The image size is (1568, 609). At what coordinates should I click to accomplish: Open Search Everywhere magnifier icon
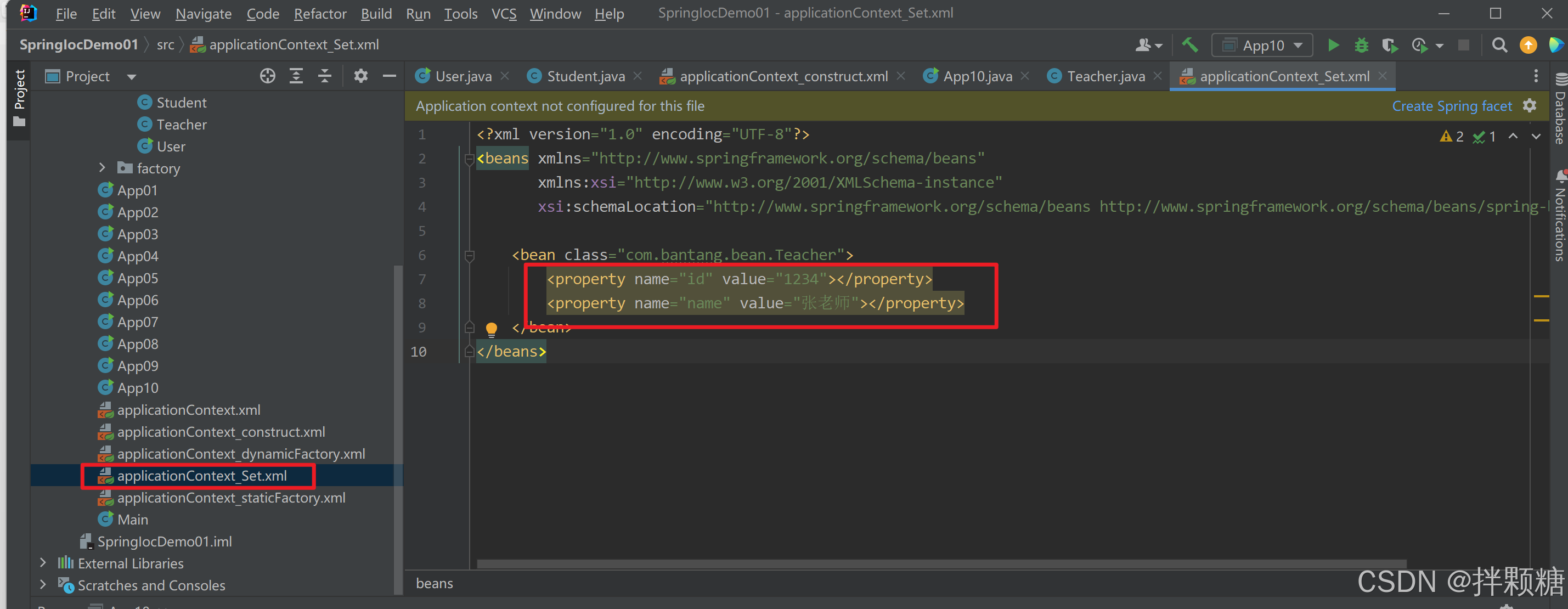(x=1499, y=46)
